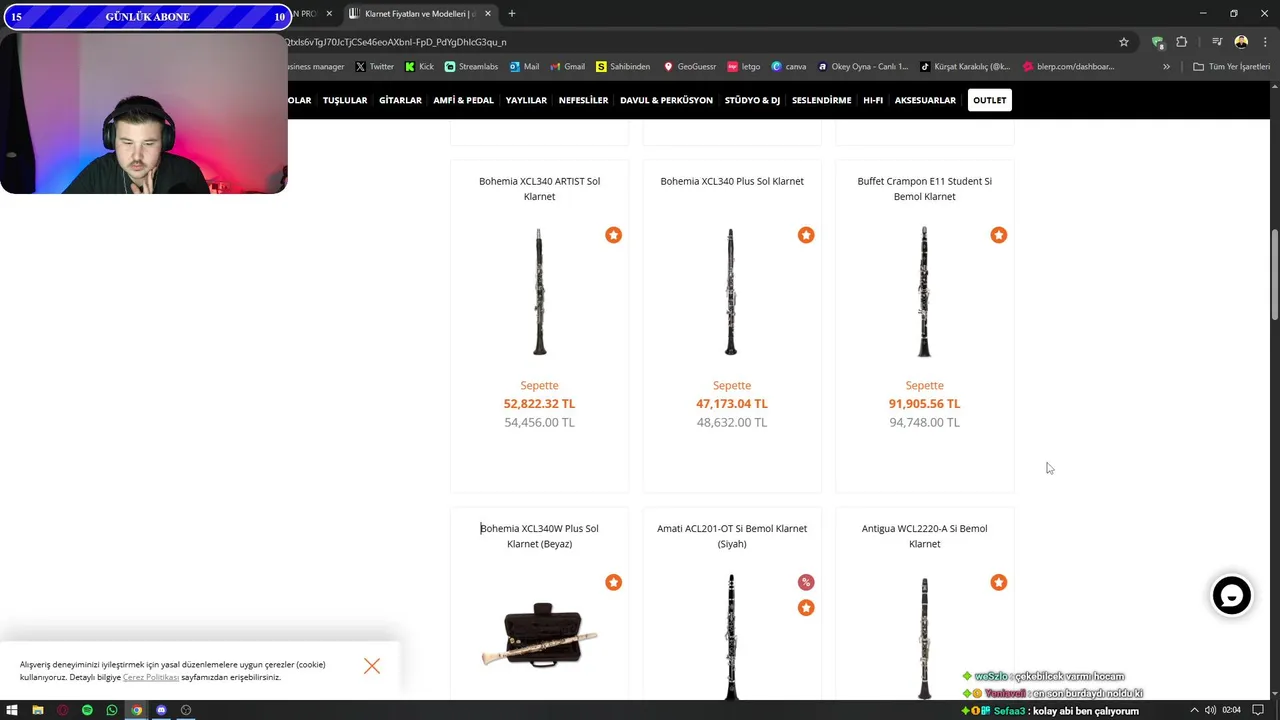Viewport: 1280px width, 720px height.
Task: Open the Gmail bookmark
Action: (x=567, y=67)
